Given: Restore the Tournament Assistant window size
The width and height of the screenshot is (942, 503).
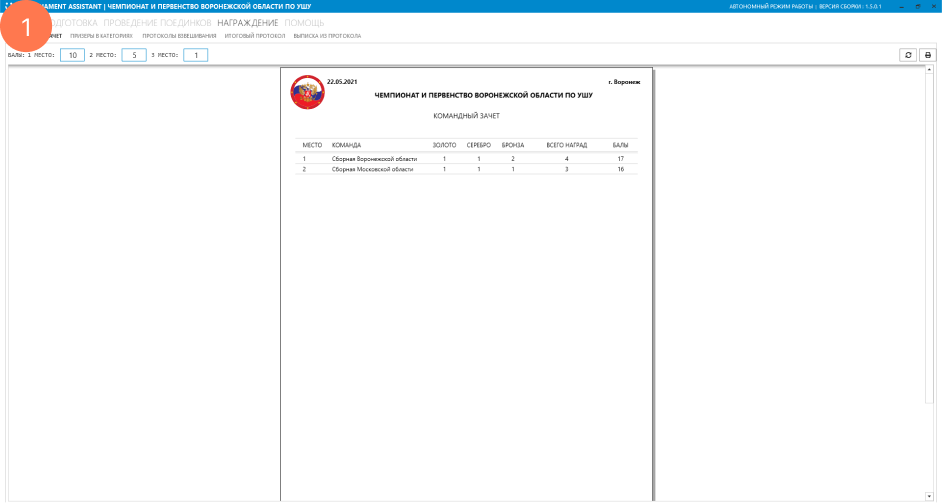Looking at the screenshot, I should [x=917, y=6].
